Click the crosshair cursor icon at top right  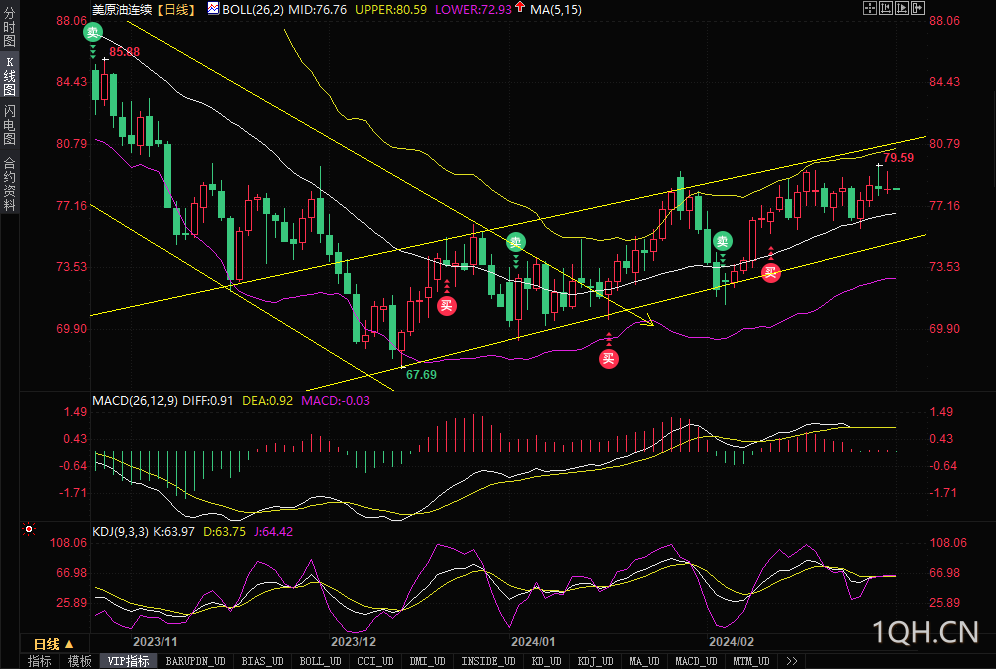tap(870, 8)
